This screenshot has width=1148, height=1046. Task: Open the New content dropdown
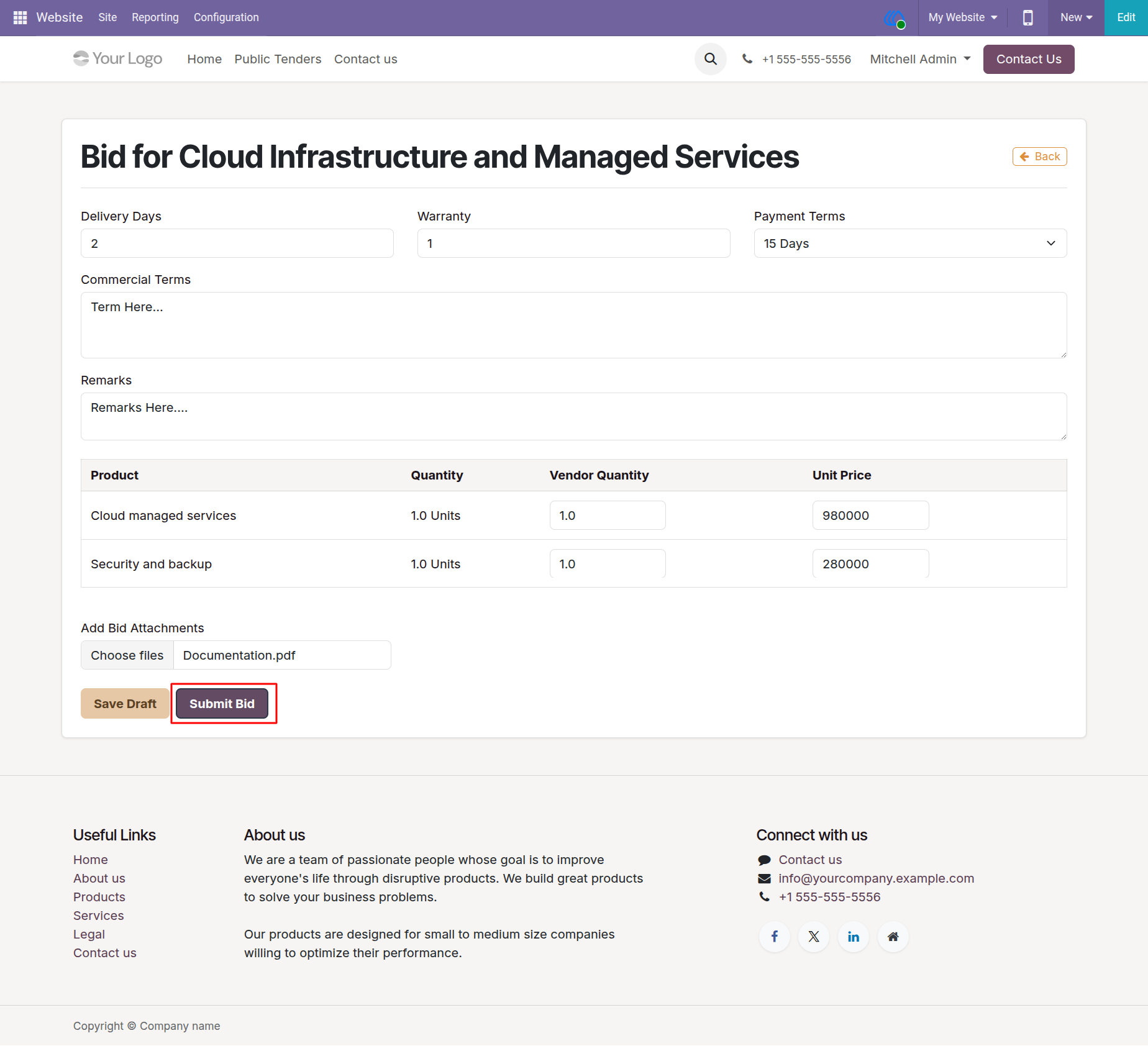click(1076, 17)
